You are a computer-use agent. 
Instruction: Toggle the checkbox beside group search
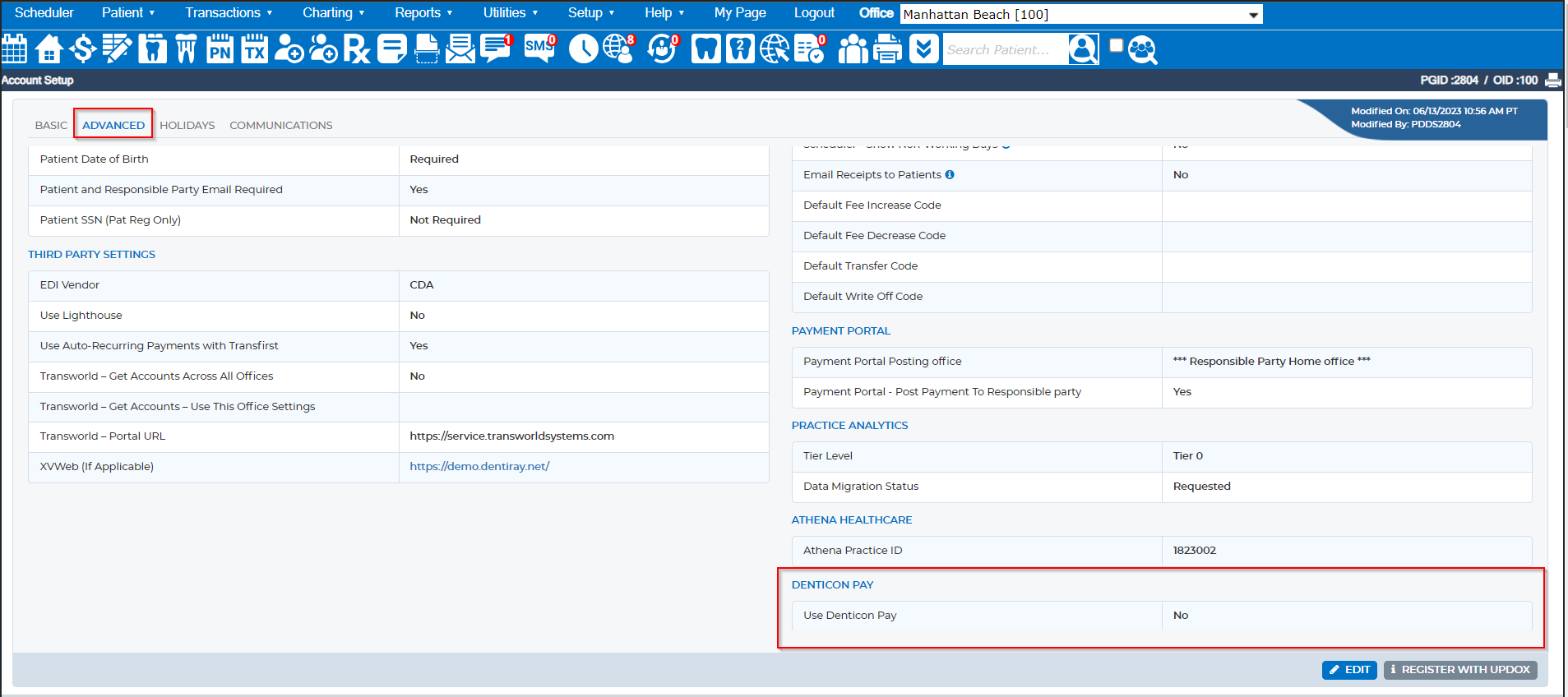click(1116, 45)
